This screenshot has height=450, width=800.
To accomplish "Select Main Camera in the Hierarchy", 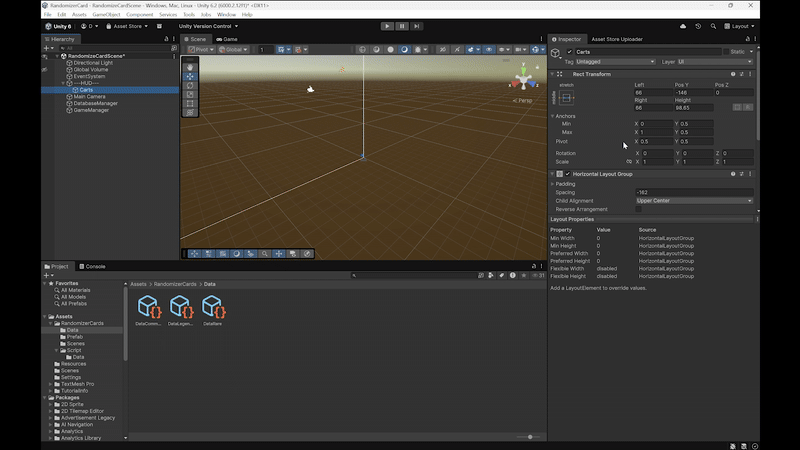I will click(91, 96).
